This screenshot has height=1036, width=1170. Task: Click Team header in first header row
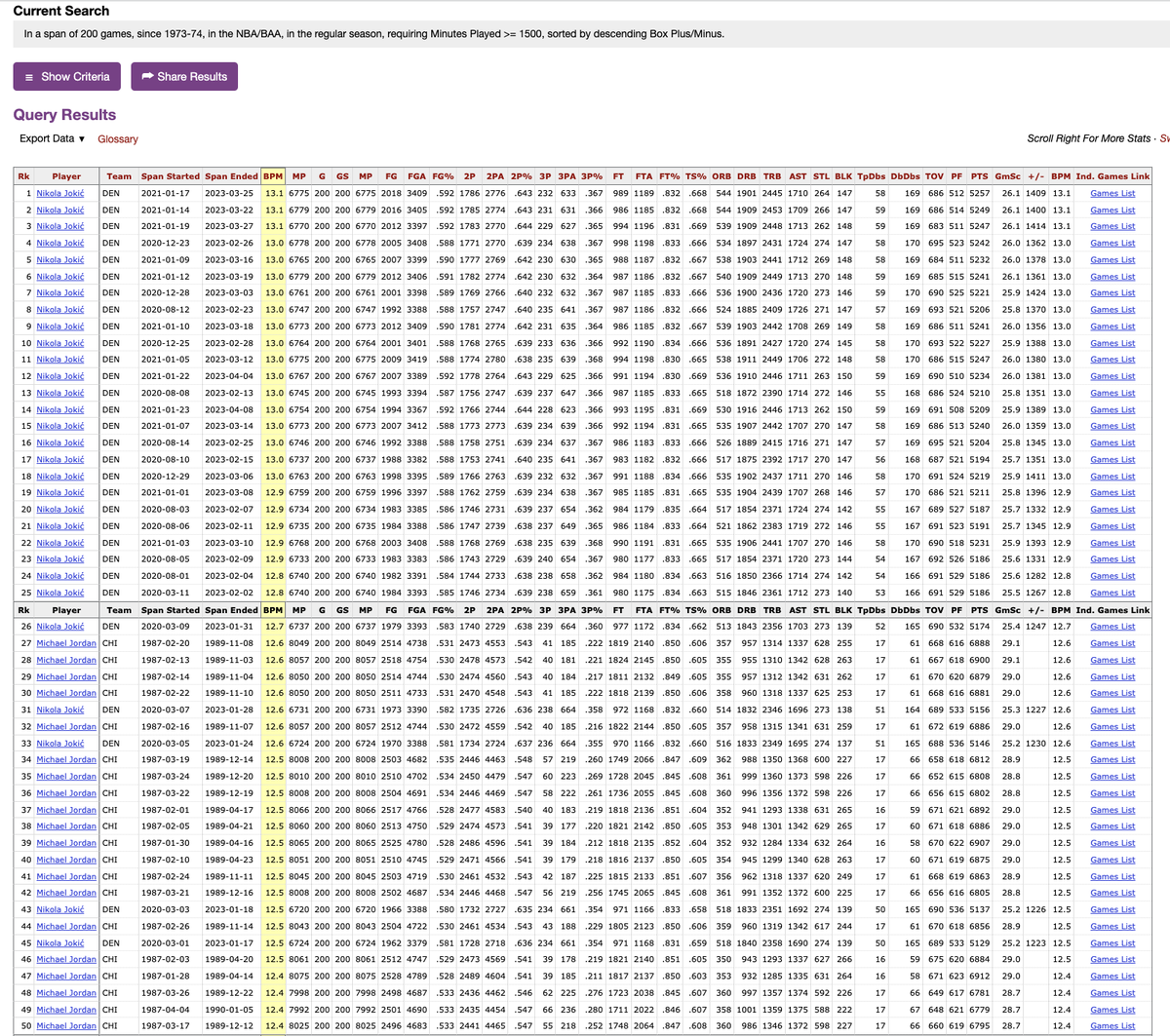pyautogui.click(x=119, y=176)
